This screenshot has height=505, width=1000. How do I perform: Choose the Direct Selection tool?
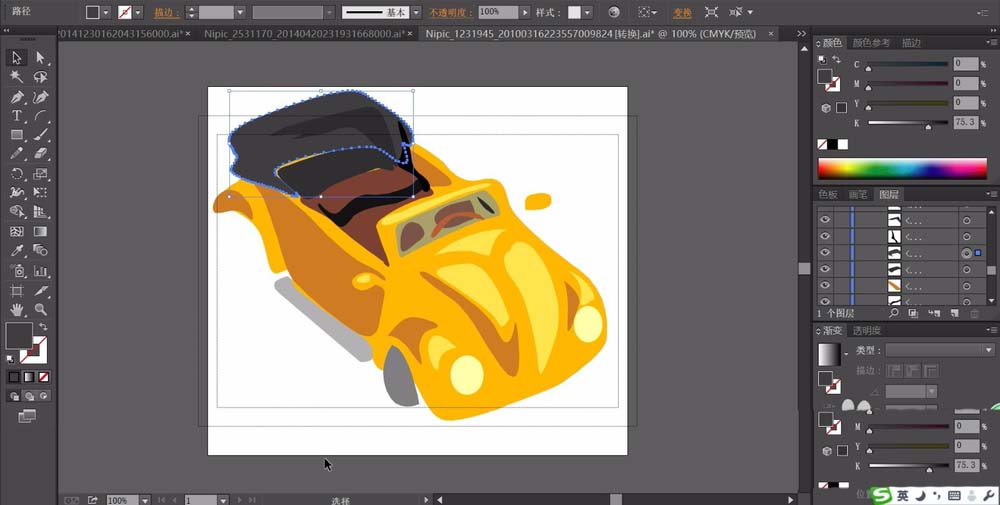[x=40, y=58]
